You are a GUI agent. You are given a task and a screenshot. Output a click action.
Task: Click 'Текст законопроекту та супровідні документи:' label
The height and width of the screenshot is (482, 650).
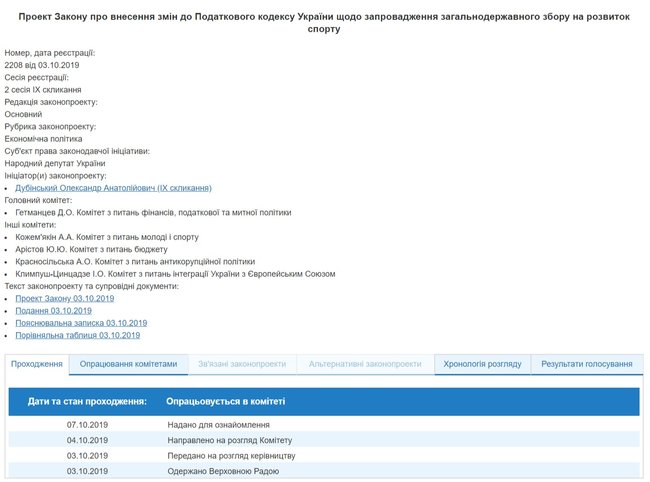92,286
